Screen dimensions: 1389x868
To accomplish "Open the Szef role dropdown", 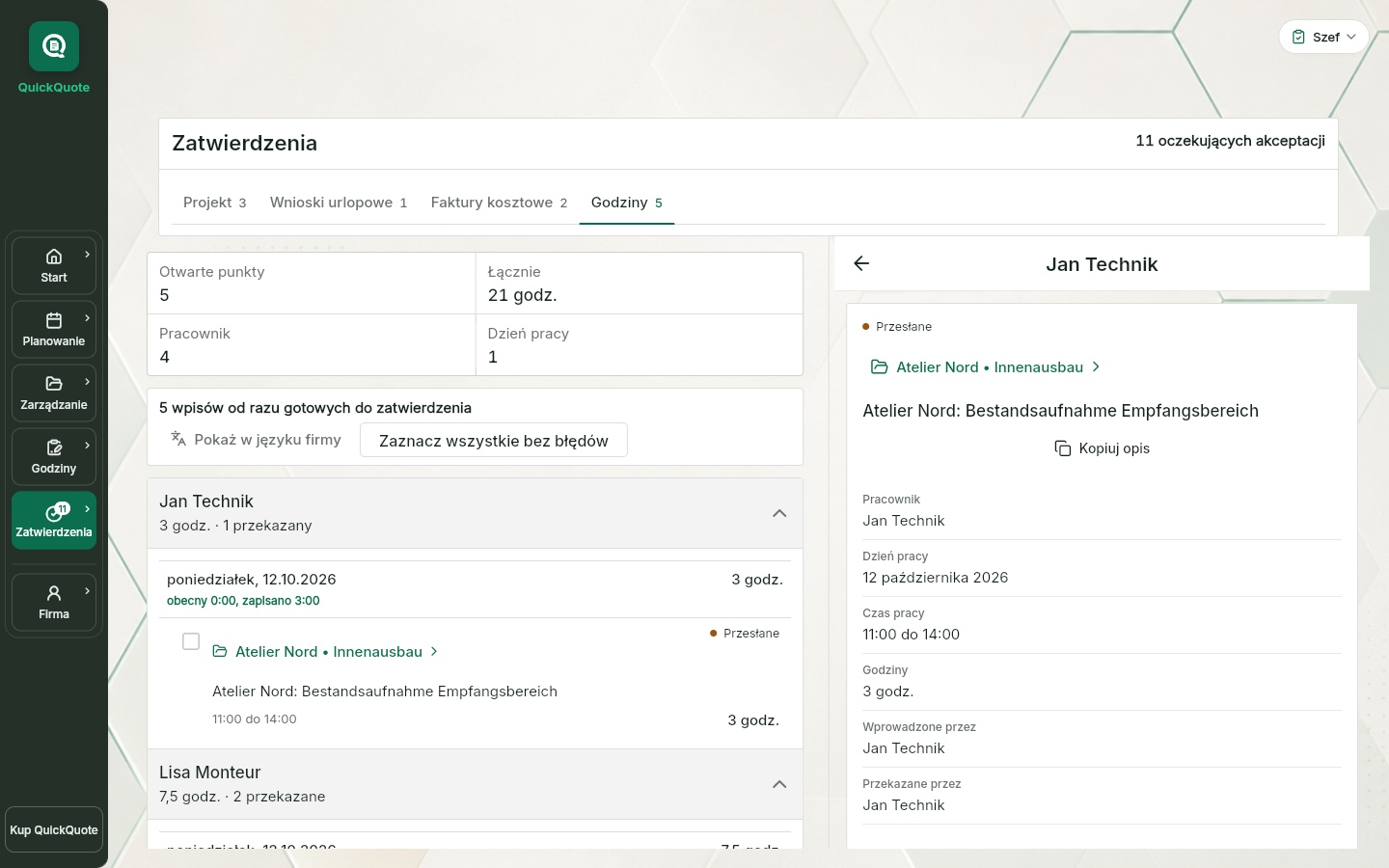I will point(1323,37).
